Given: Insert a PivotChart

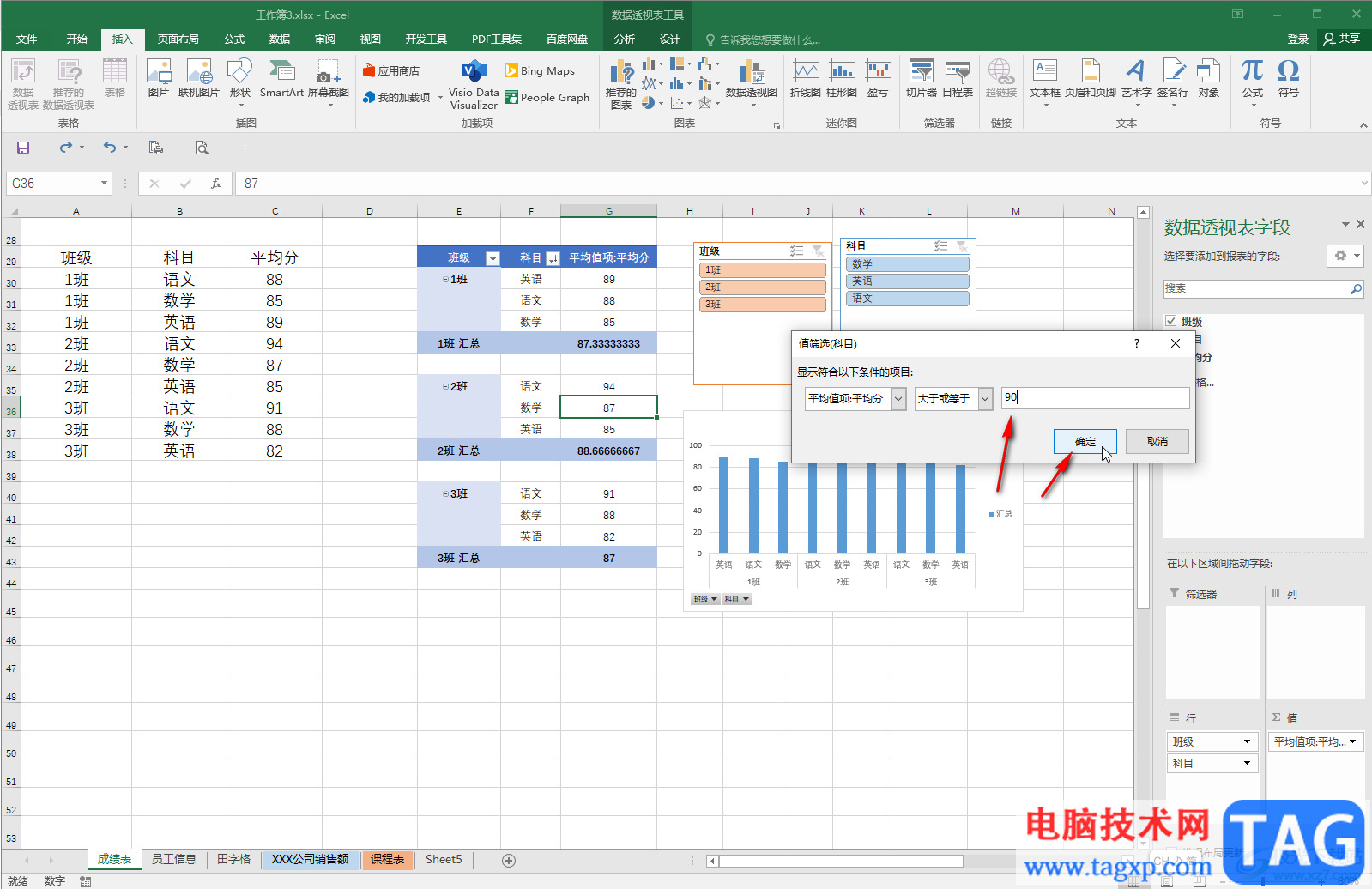Looking at the screenshot, I should [752, 82].
